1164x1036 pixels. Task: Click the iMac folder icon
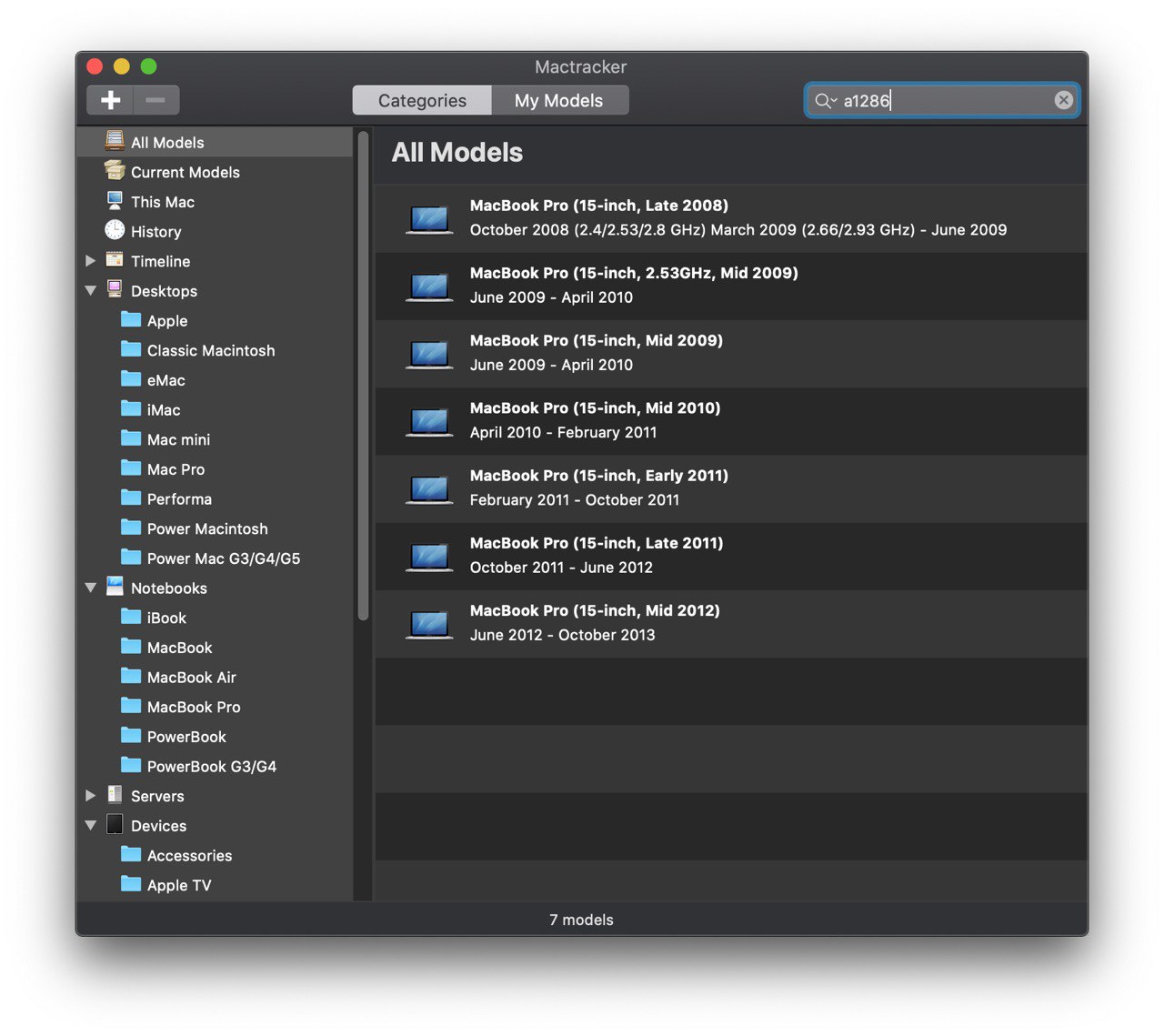click(x=131, y=408)
